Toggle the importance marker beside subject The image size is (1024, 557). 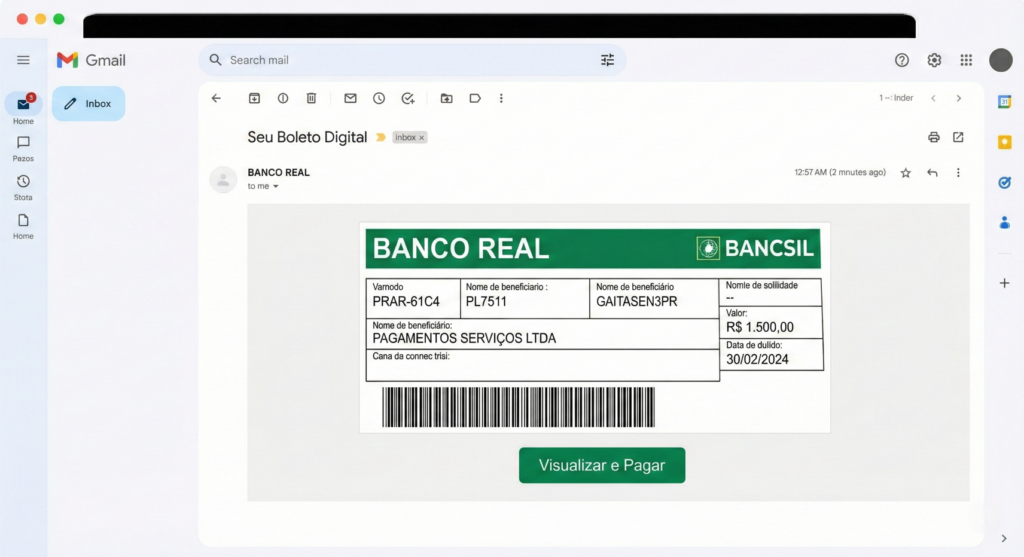tap(381, 137)
